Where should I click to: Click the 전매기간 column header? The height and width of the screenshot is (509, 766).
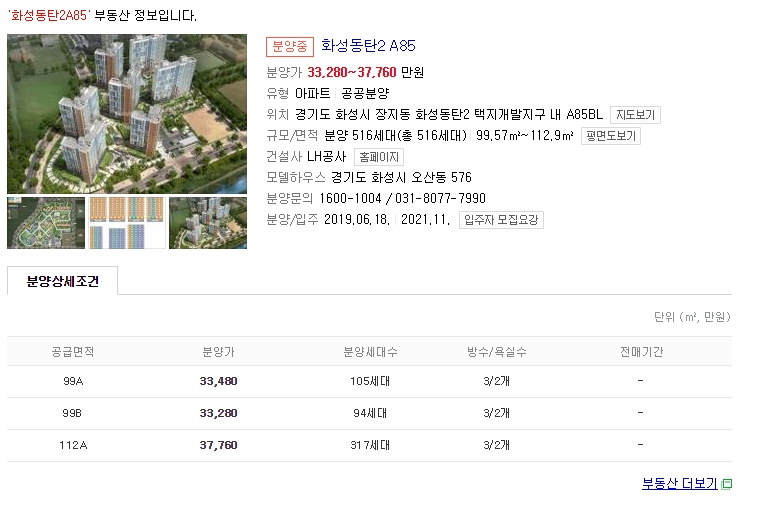click(x=641, y=352)
